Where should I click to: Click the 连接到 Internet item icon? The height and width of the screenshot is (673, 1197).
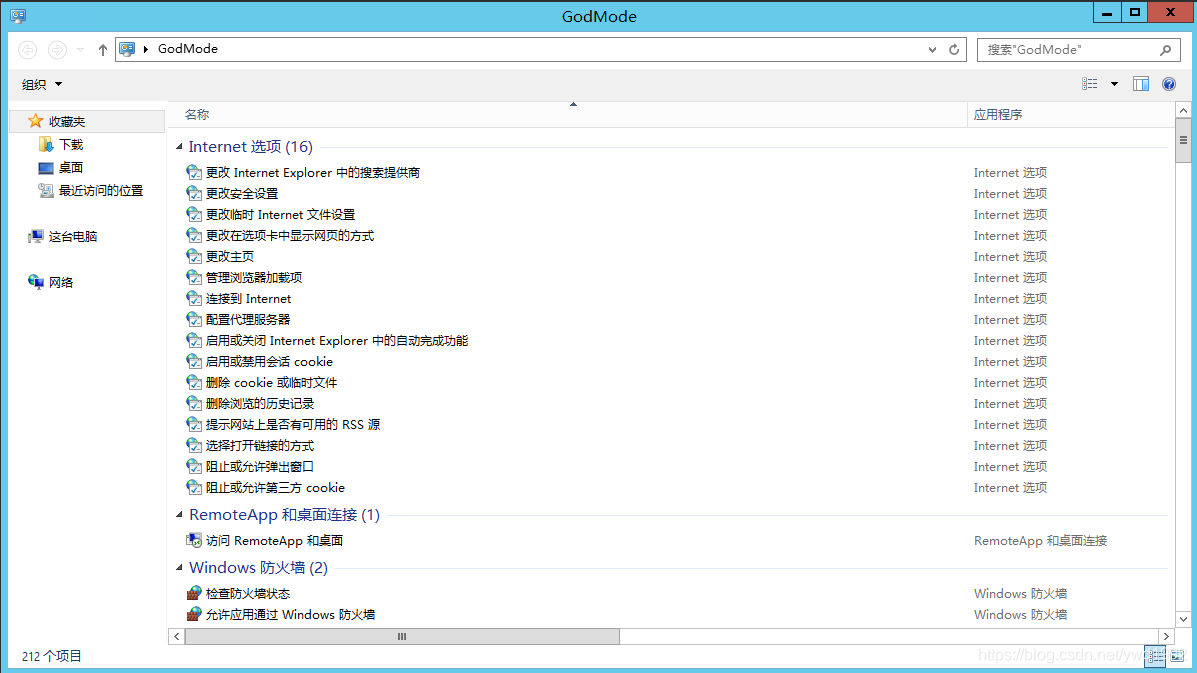click(x=194, y=298)
